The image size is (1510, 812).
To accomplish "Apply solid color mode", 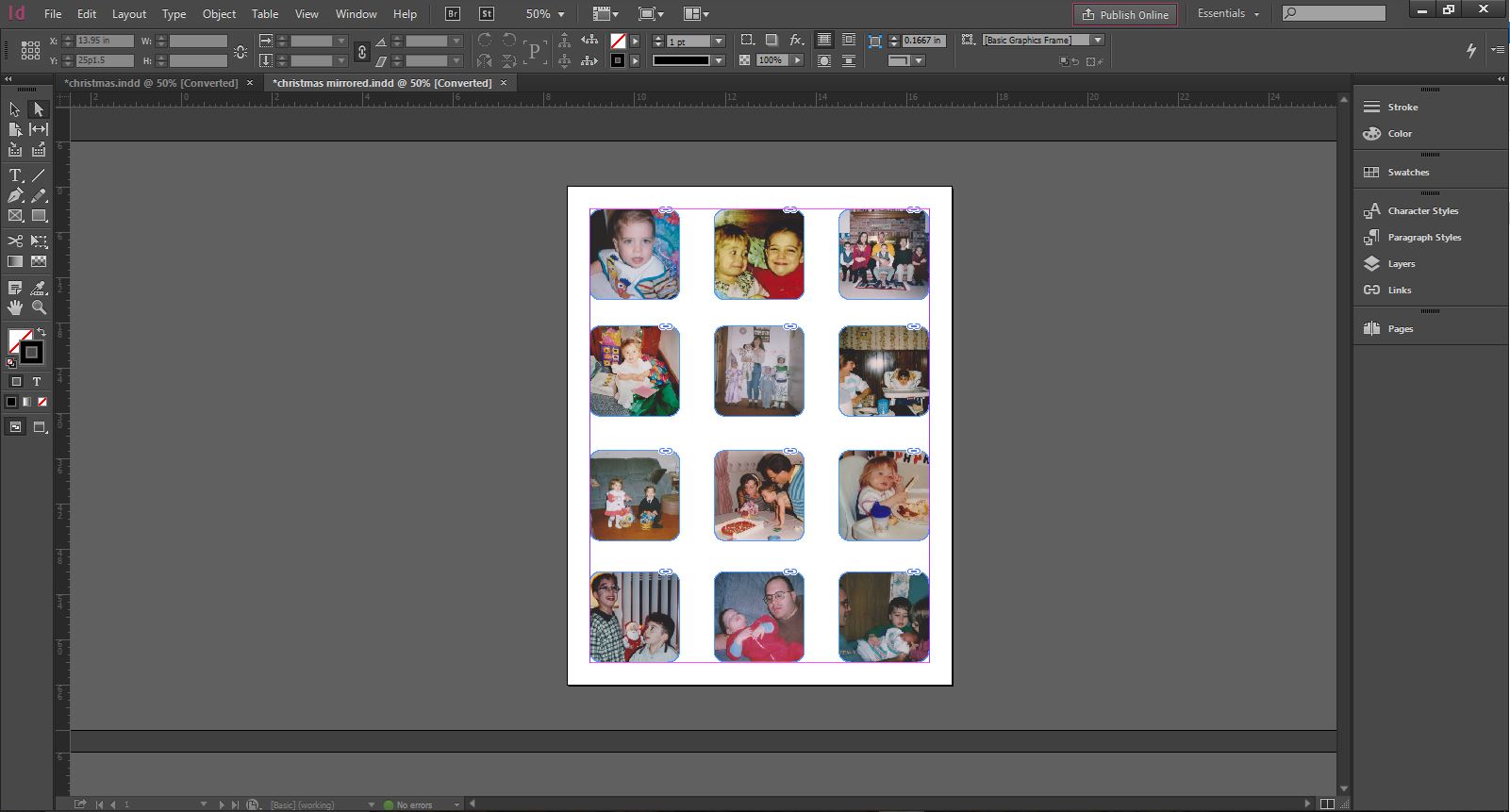I will [11, 402].
